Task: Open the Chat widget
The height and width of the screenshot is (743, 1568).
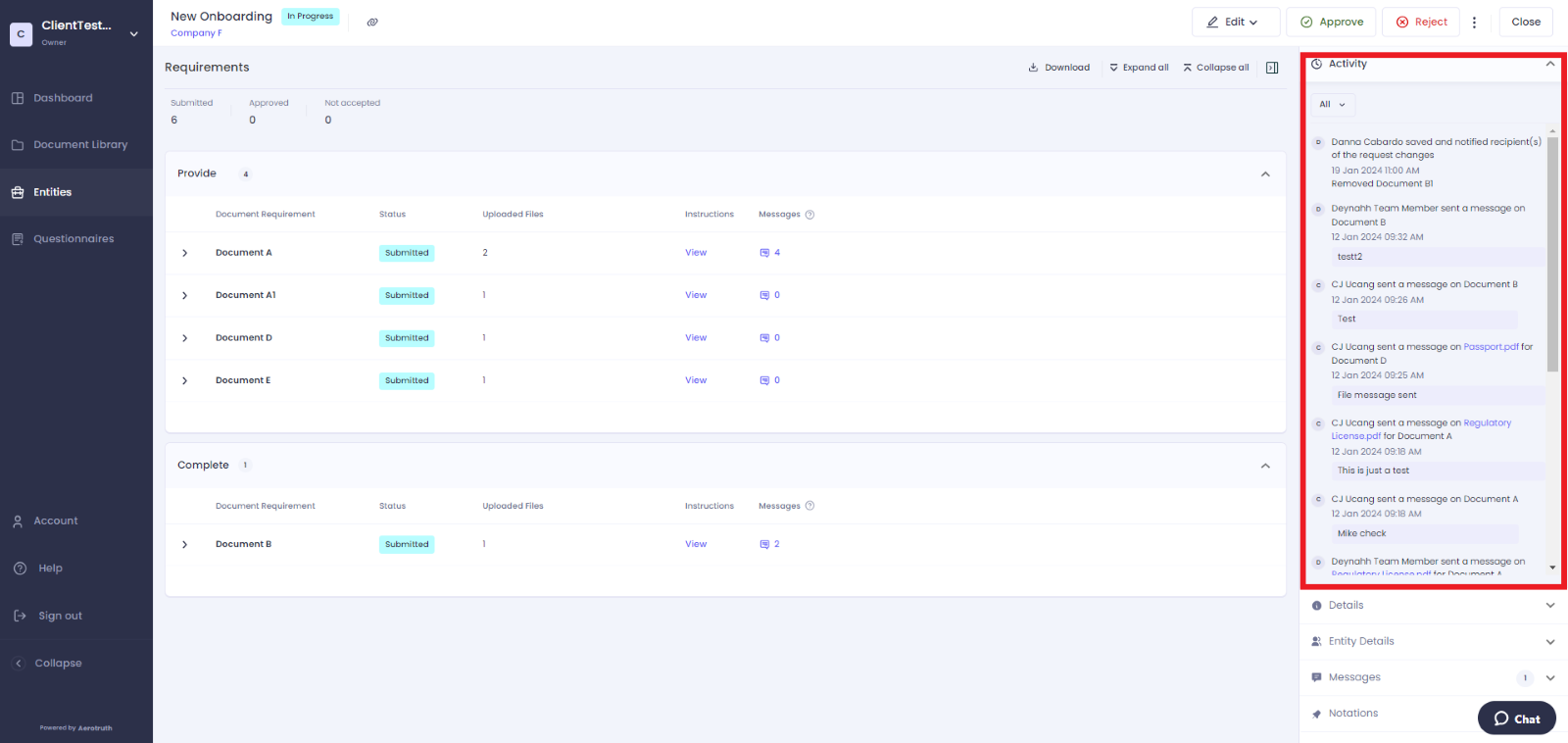Action: coord(1516,718)
